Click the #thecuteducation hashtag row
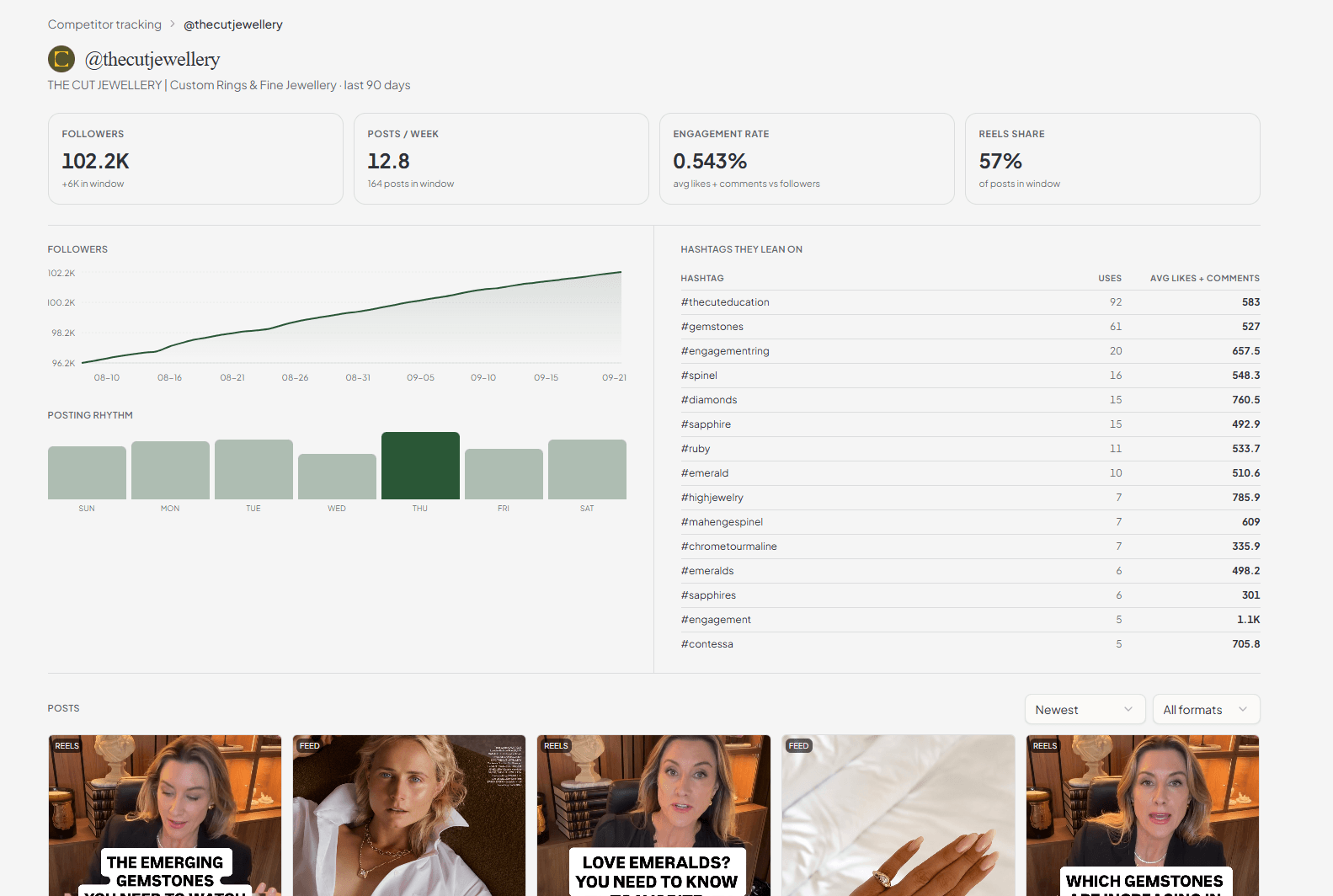 coord(970,302)
